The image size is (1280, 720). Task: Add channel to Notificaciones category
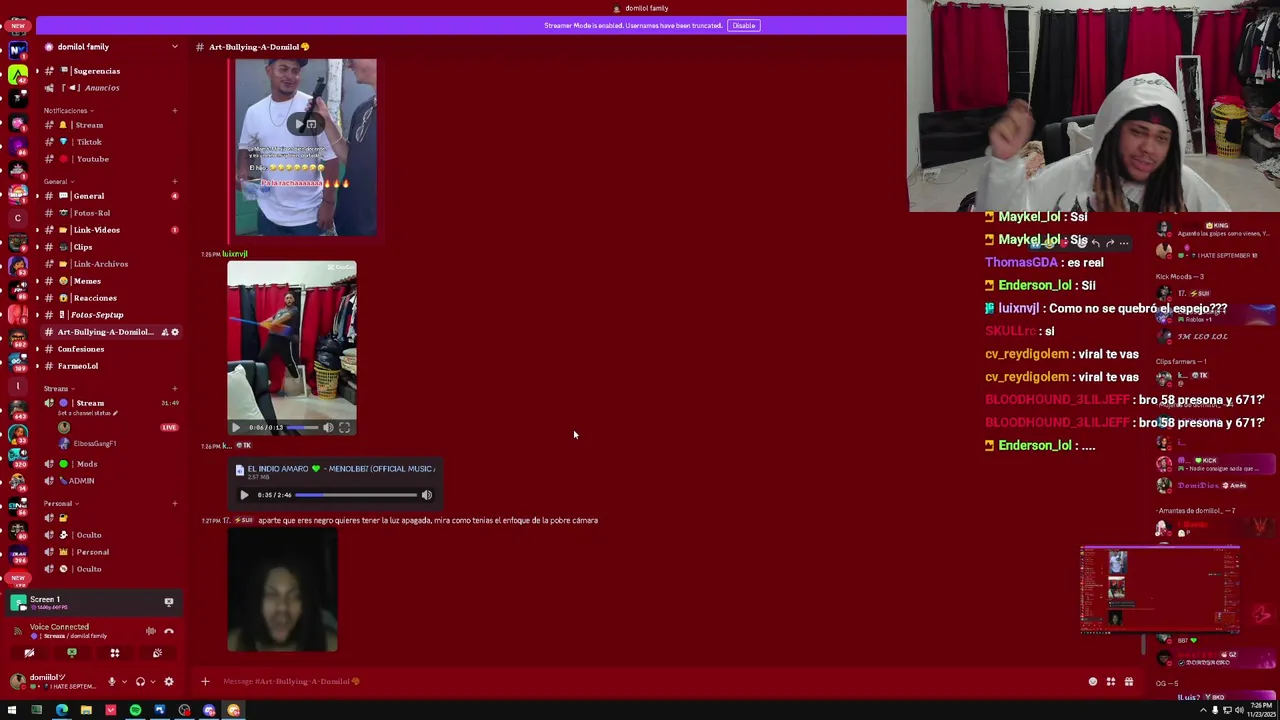(175, 111)
